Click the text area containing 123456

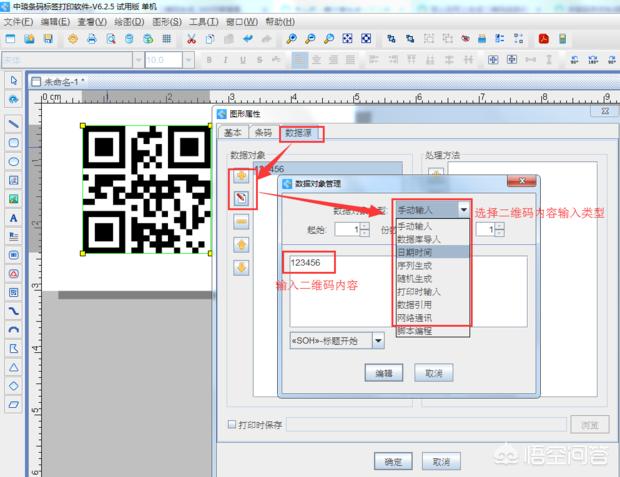click(x=408, y=292)
